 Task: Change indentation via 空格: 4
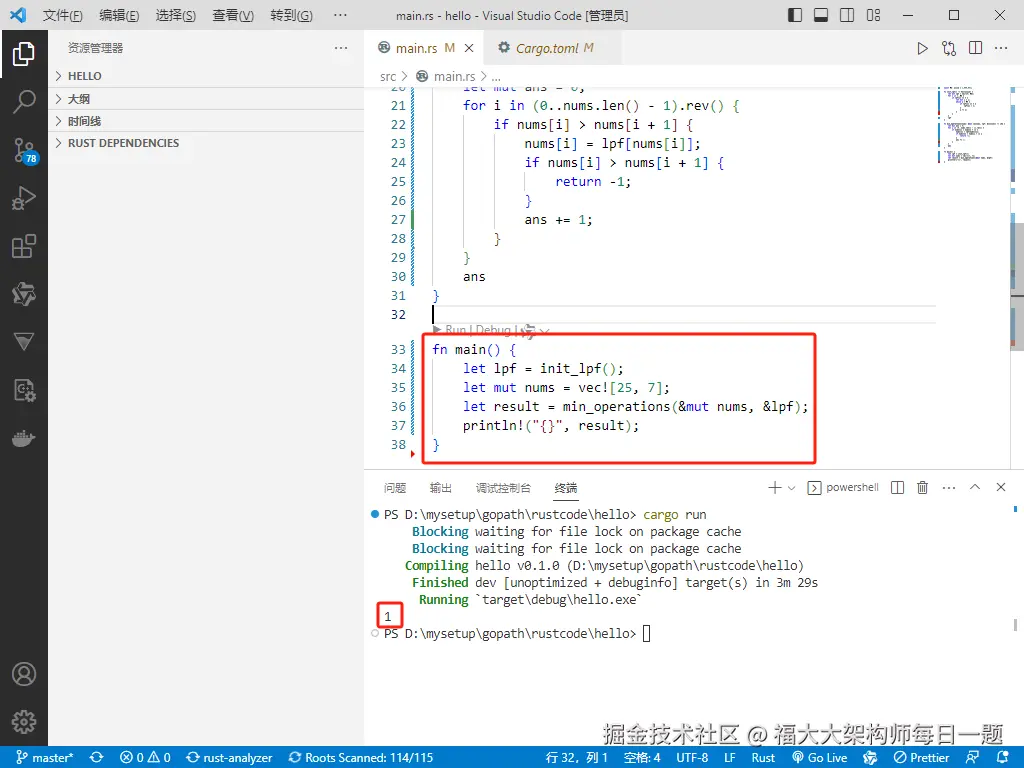pos(642,758)
